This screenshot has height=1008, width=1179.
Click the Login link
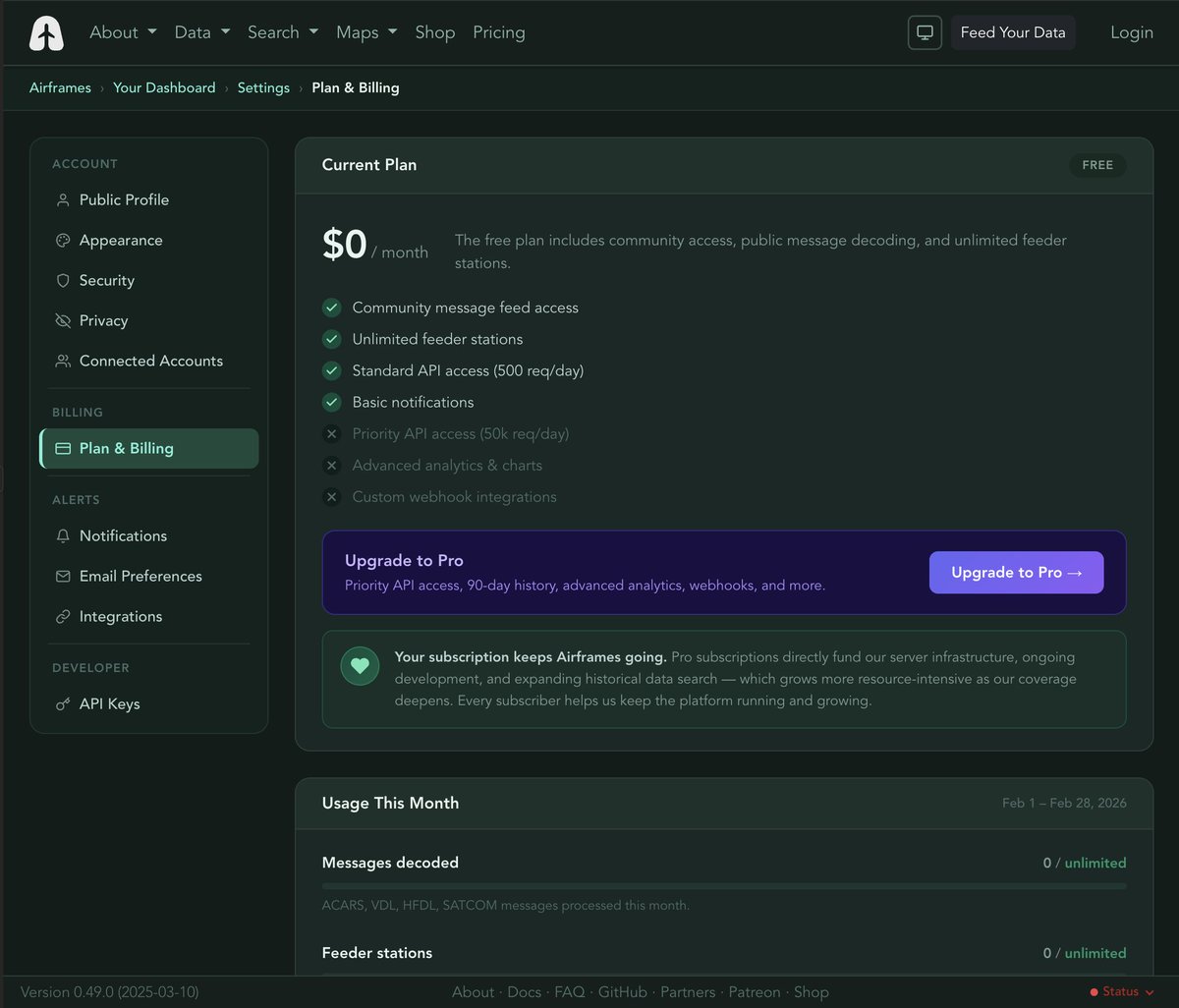[1132, 32]
